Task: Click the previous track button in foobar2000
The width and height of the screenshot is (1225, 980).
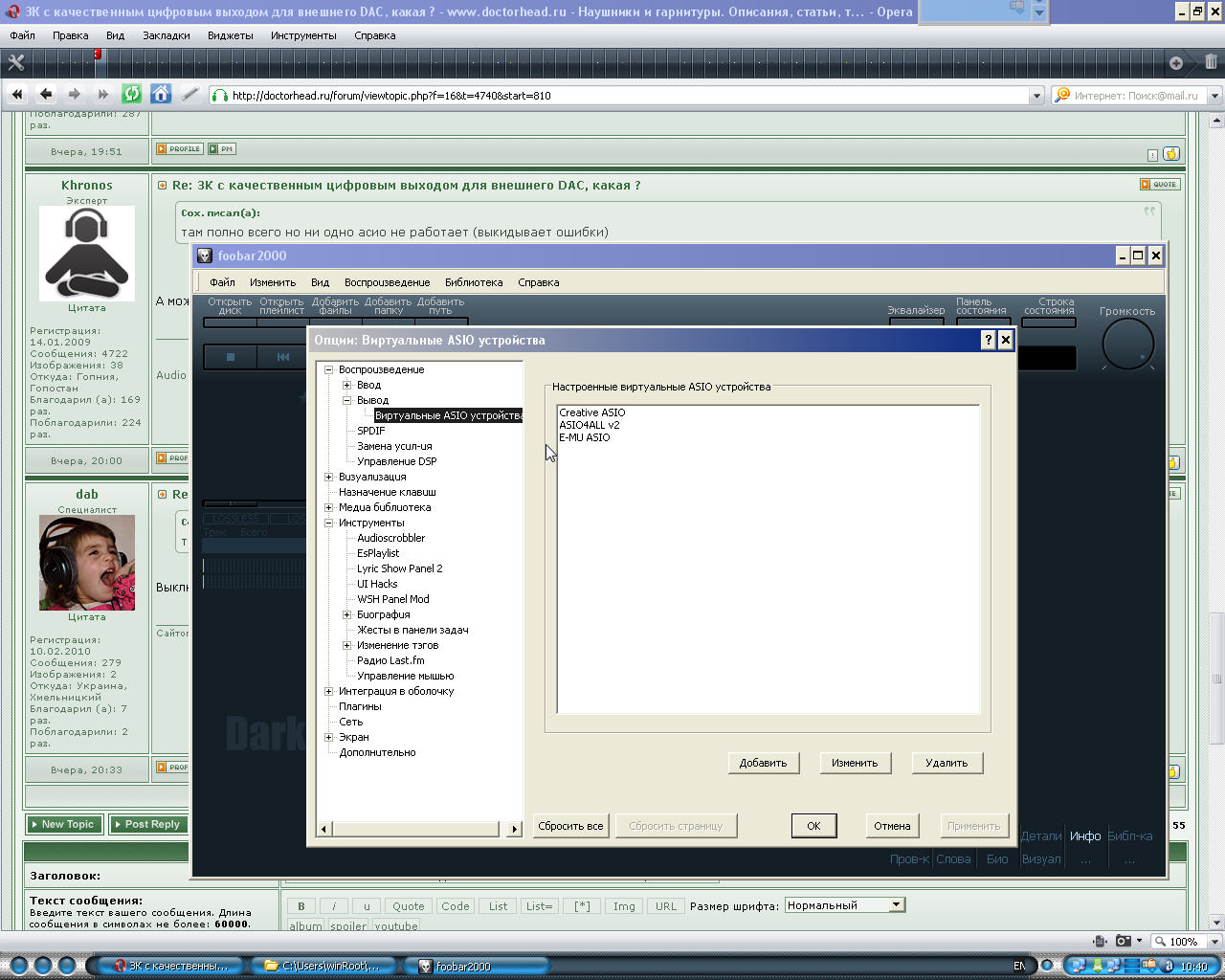Action: [x=283, y=357]
